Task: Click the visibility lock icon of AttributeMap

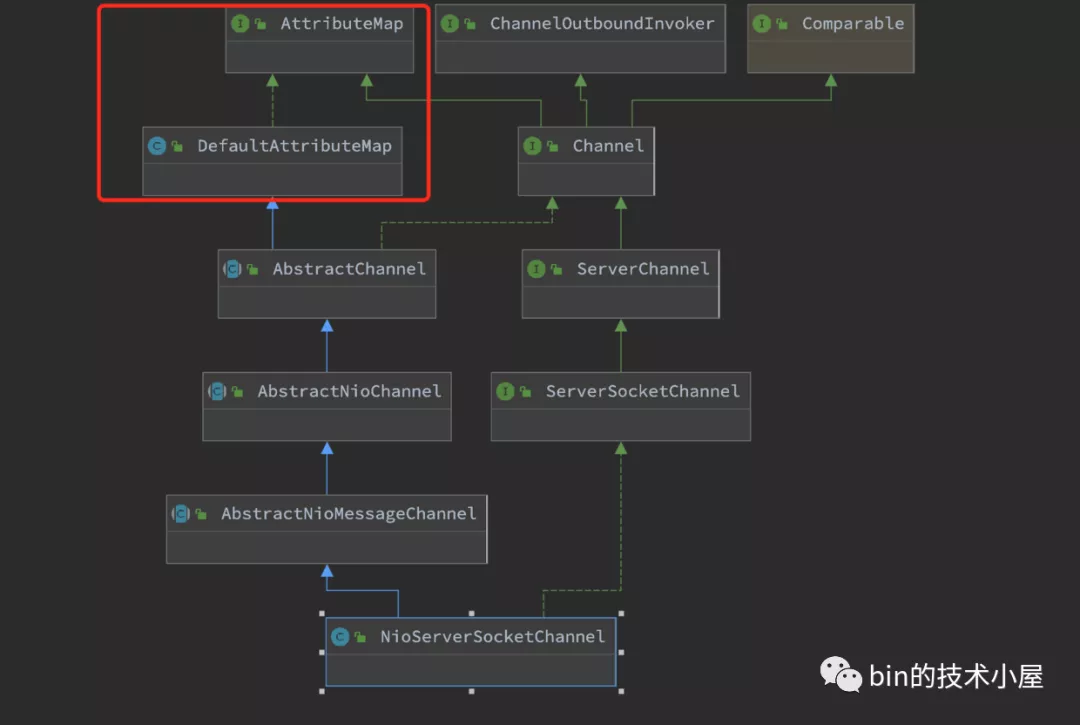Action: point(260,24)
